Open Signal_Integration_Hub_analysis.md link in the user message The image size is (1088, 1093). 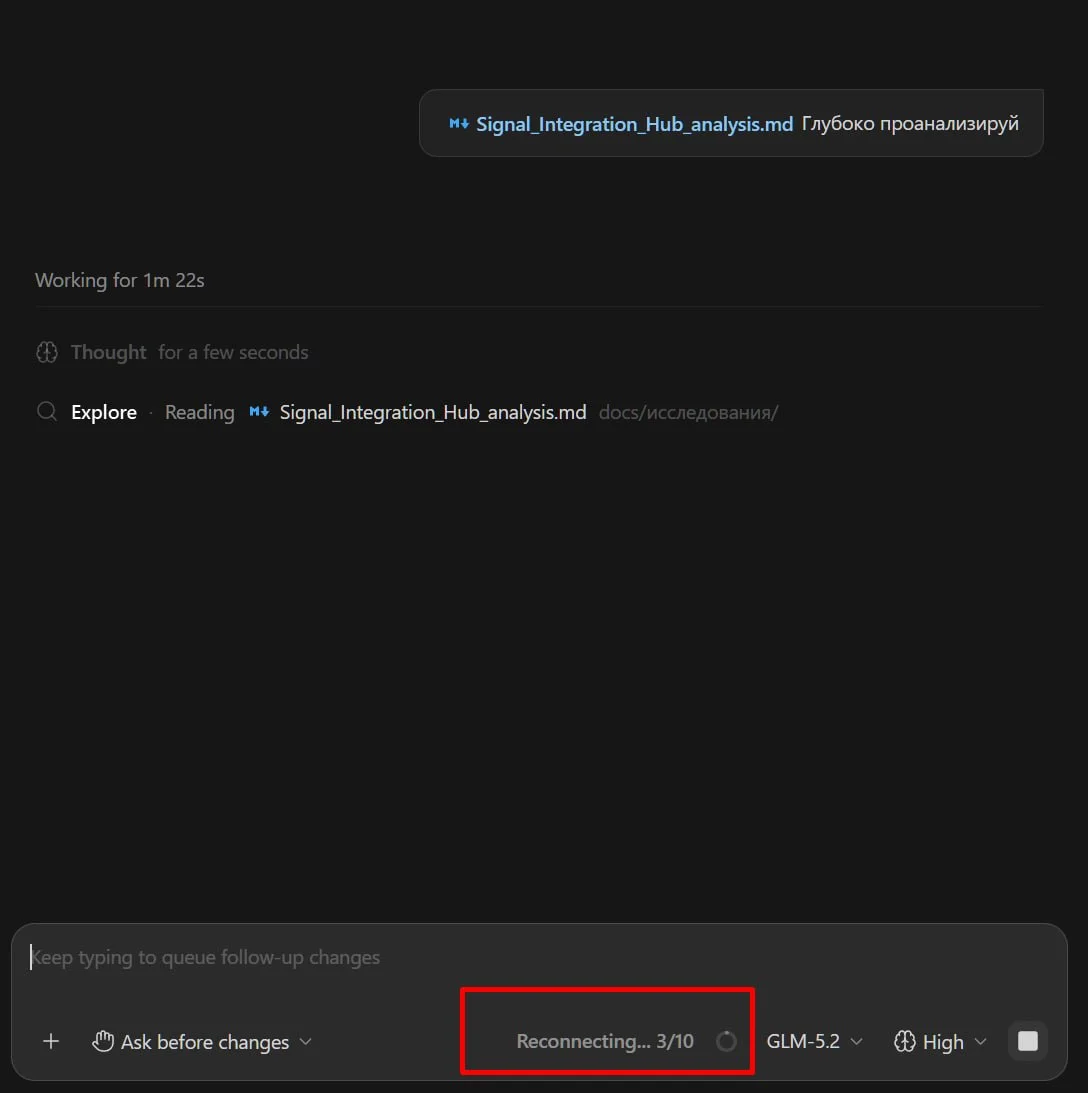pyautogui.click(x=634, y=124)
